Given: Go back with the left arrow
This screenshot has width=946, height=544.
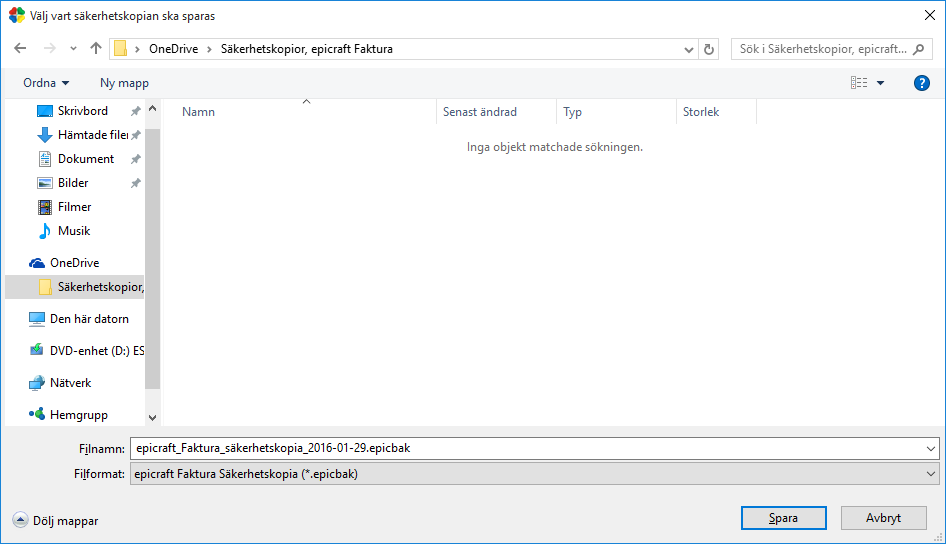Looking at the screenshot, I should pos(20,48).
